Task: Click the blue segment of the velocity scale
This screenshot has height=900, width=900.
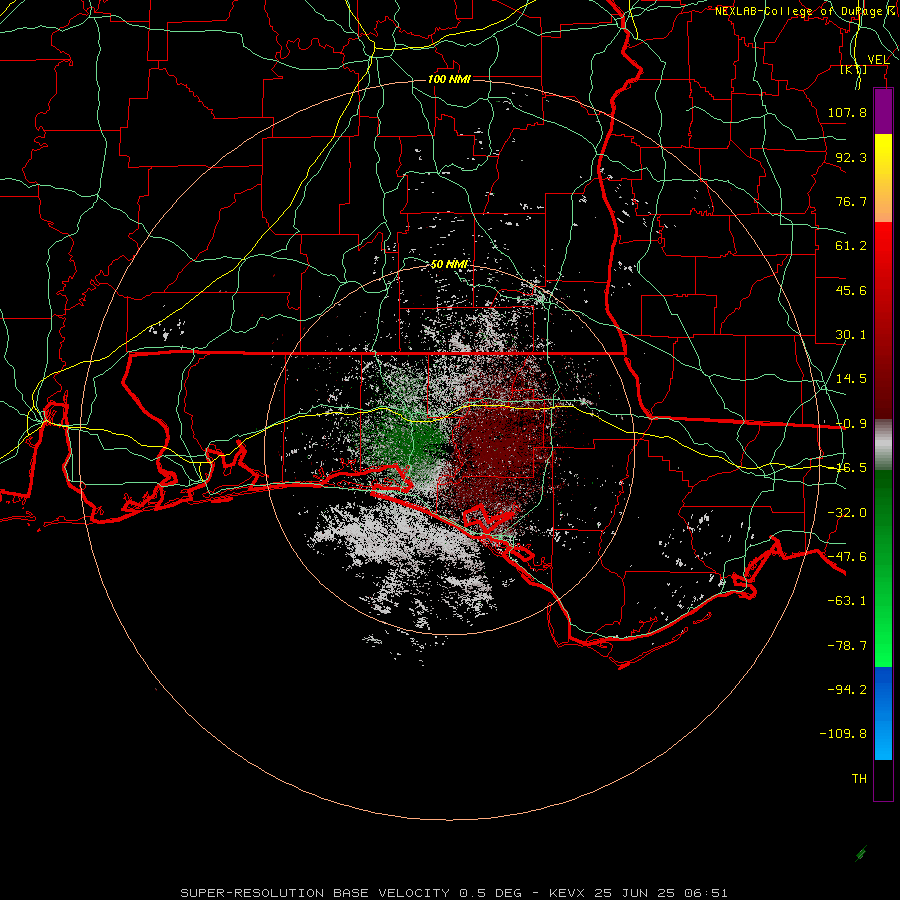Action: 883,713
